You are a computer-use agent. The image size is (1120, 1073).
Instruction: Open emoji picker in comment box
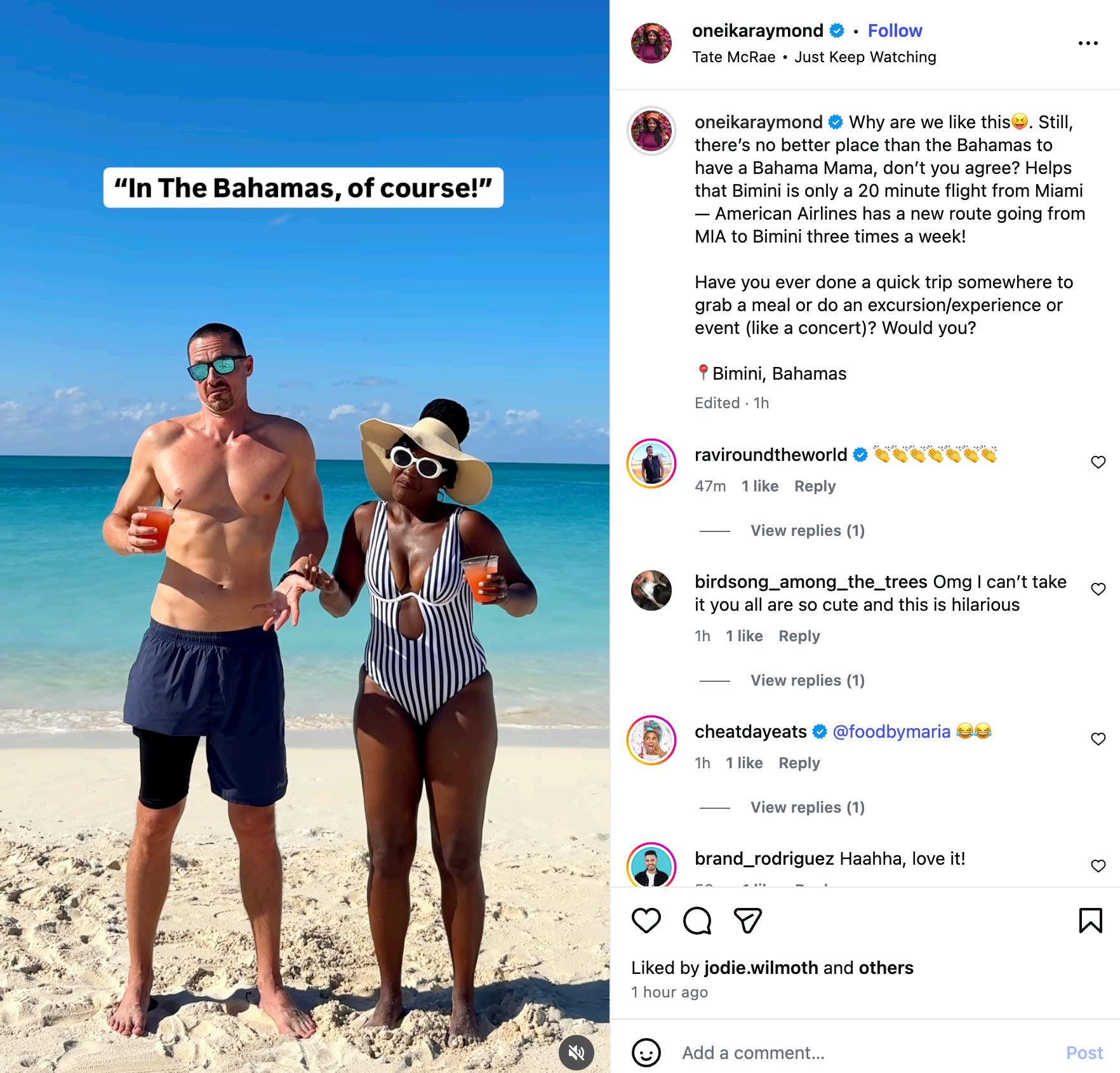click(646, 1053)
